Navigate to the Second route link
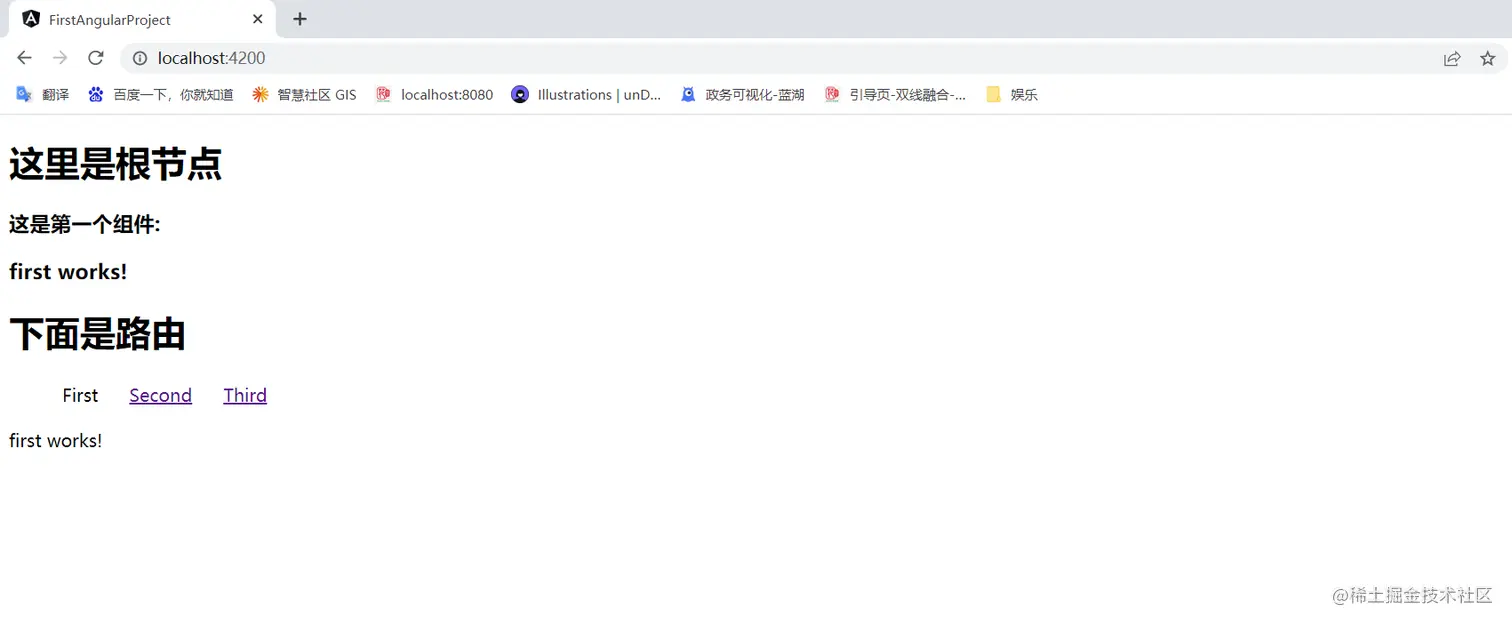1512x625 pixels. 160,395
